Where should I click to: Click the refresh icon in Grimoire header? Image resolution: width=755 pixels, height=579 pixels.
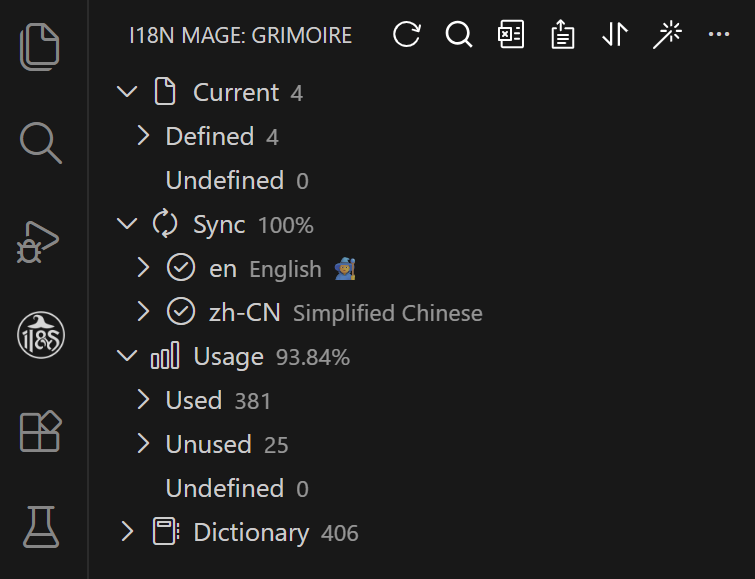tap(407, 35)
